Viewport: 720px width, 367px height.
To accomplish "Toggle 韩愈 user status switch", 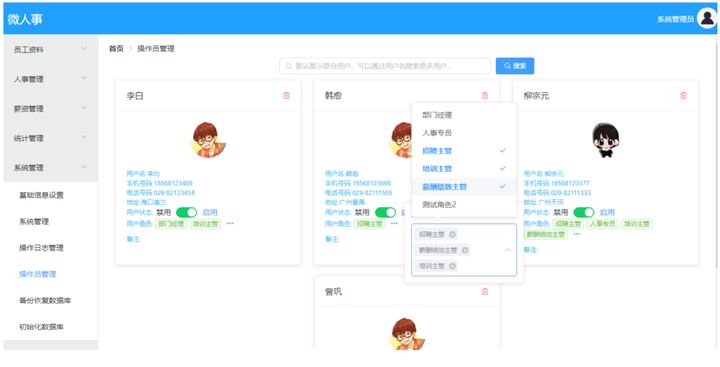I will click(385, 212).
